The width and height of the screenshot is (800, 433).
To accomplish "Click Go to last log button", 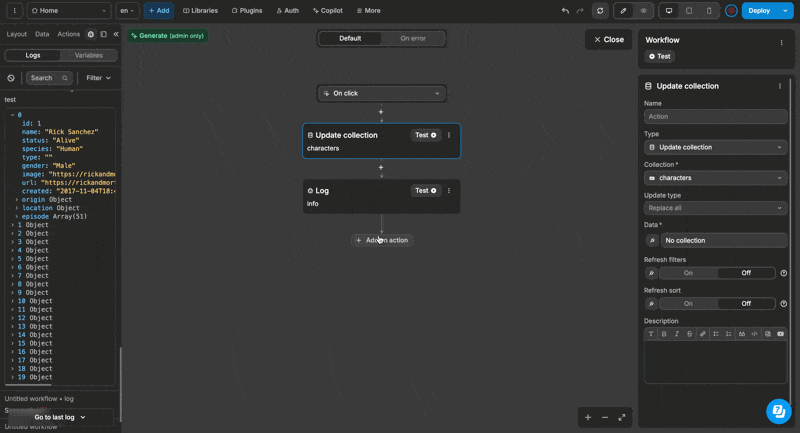I will point(60,417).
